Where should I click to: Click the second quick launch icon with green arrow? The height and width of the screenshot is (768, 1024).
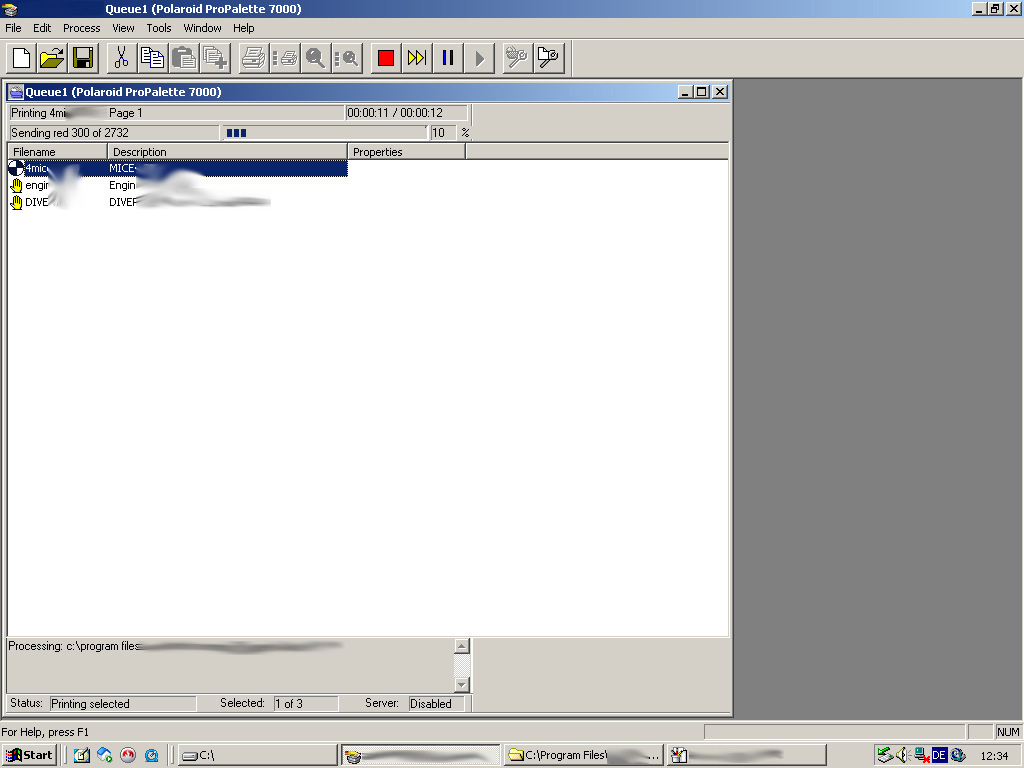point(104,755)
